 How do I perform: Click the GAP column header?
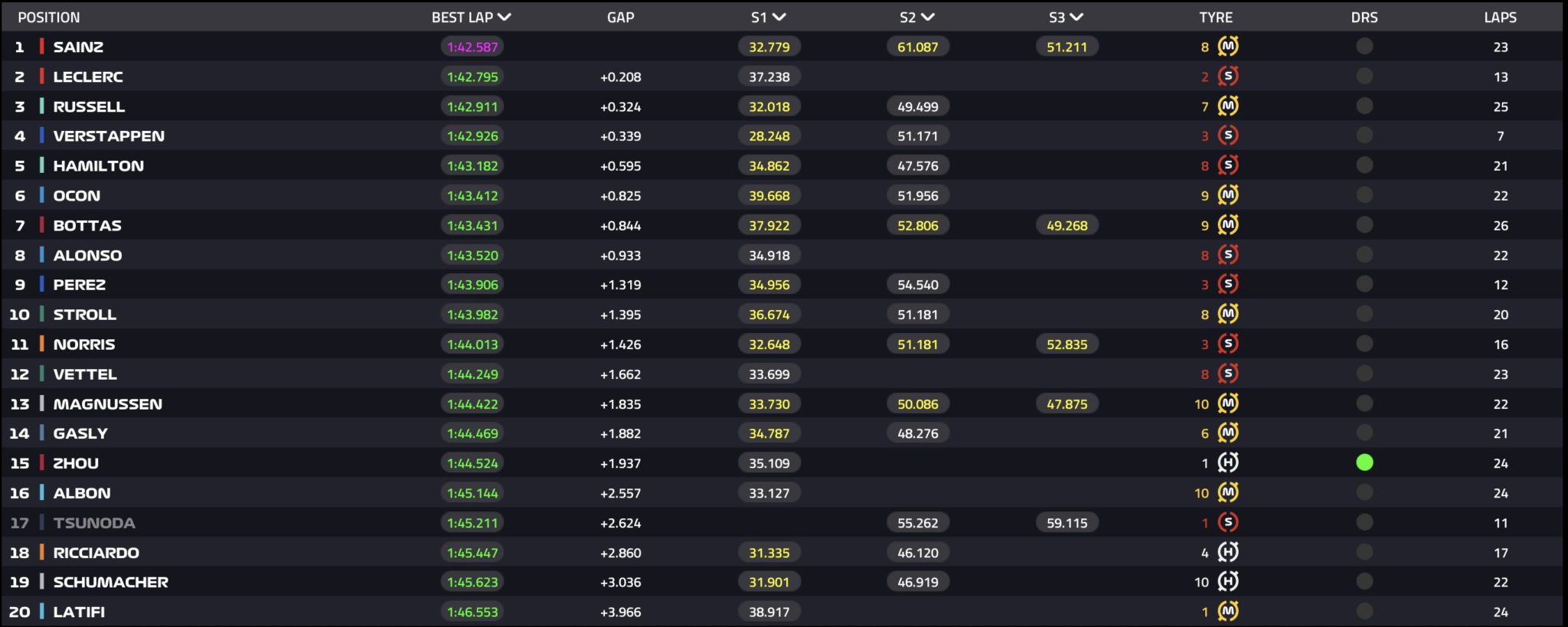(x=620, y=17)
